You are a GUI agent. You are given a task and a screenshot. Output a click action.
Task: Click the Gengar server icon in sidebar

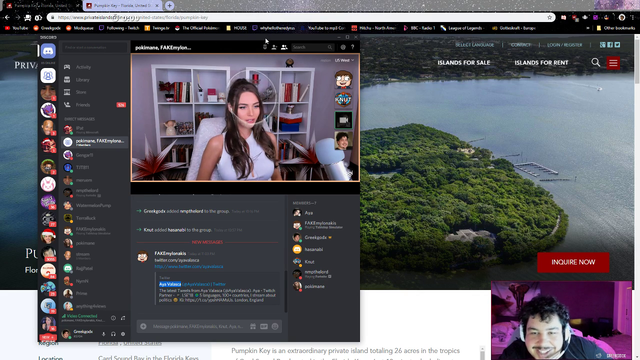(48, 110)
